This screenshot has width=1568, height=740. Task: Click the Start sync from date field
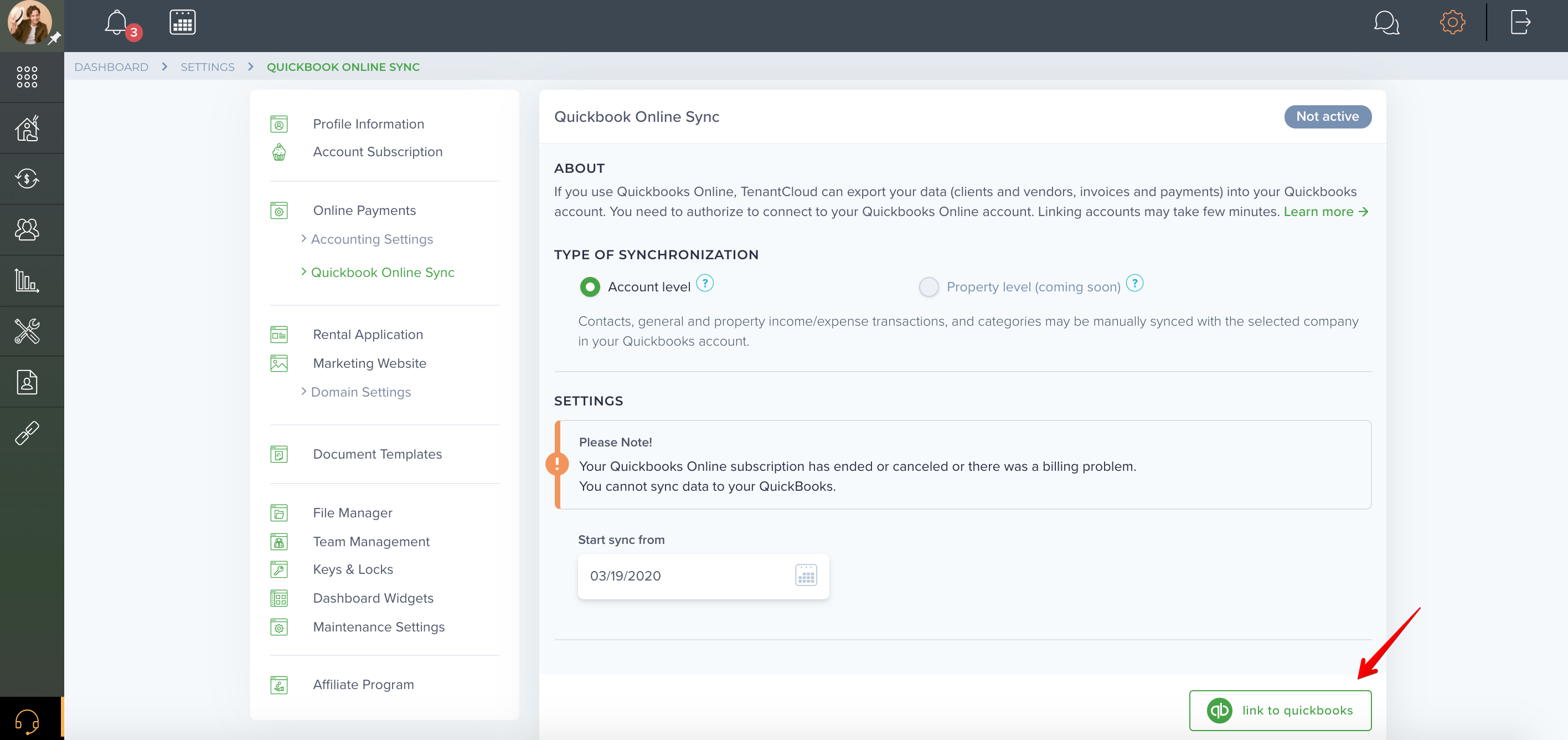tap(704, 576)
